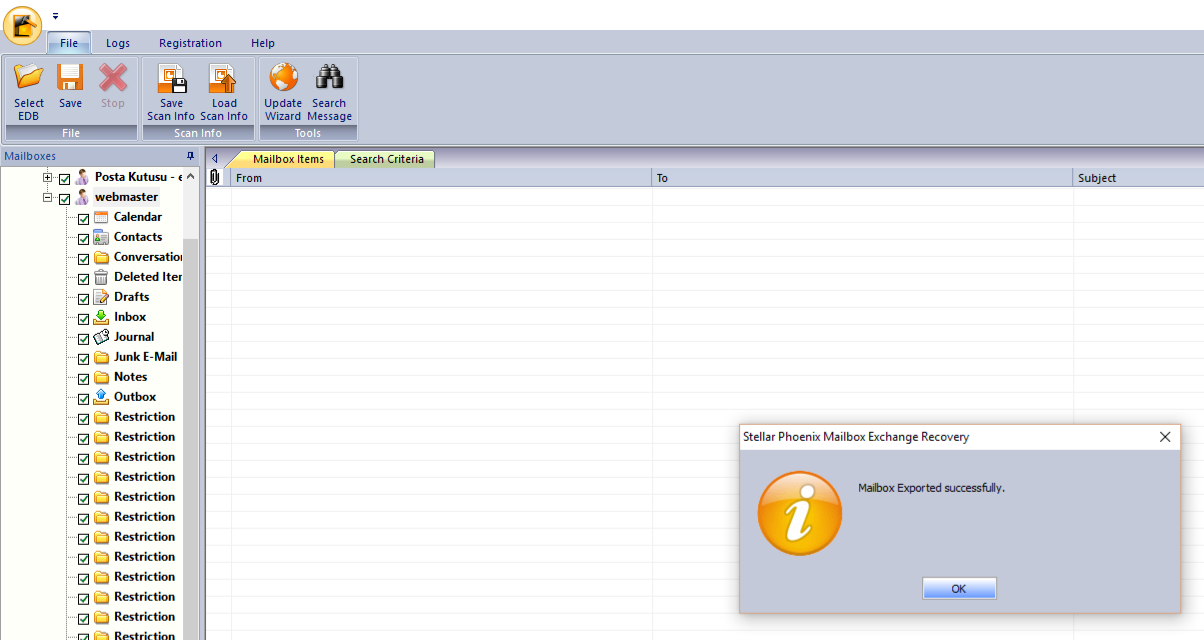
Task: Click the 'Mailboxes' panel title text
Action: [x=30, y=156]
